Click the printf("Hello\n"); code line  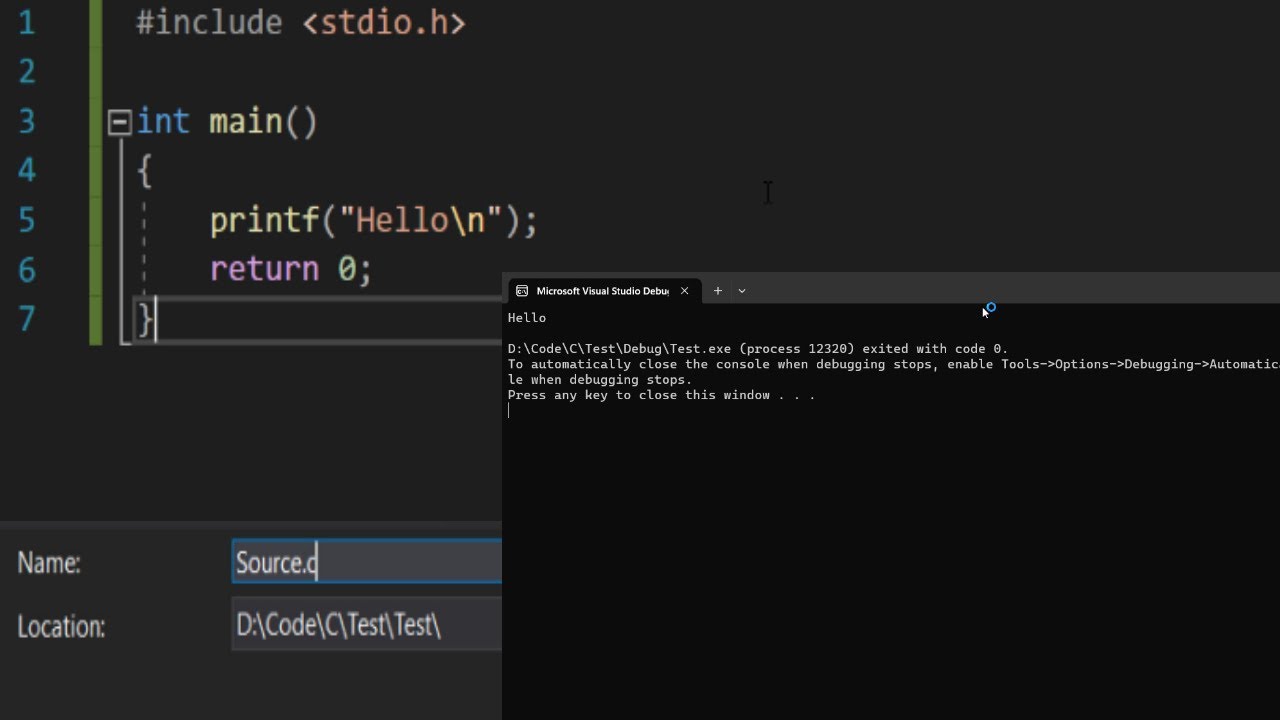[x=373, y=220]
